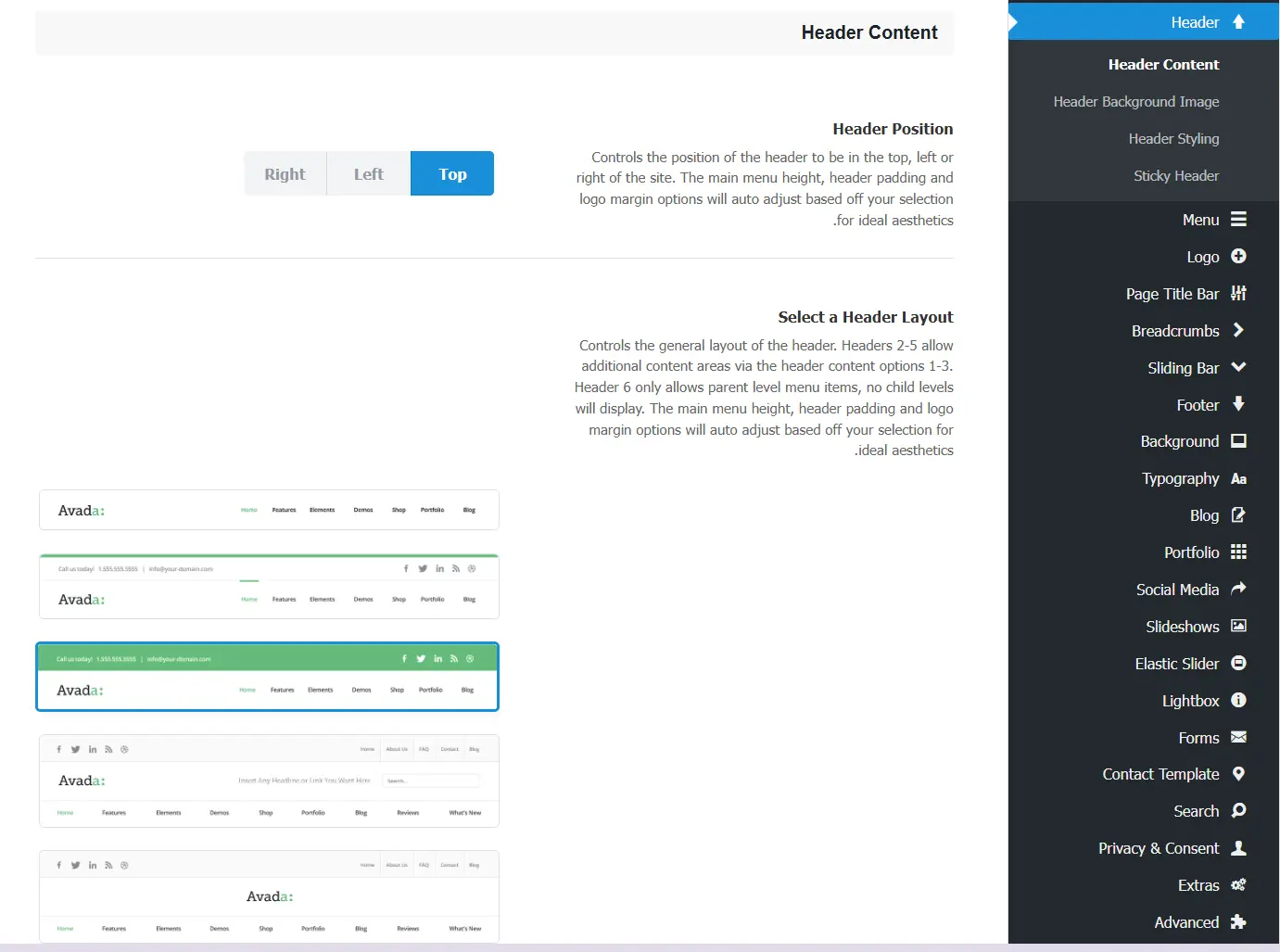This screenshot has height=952, width=1280.
Task: Click the Blog edit icon
Action: pos(1238,514)
